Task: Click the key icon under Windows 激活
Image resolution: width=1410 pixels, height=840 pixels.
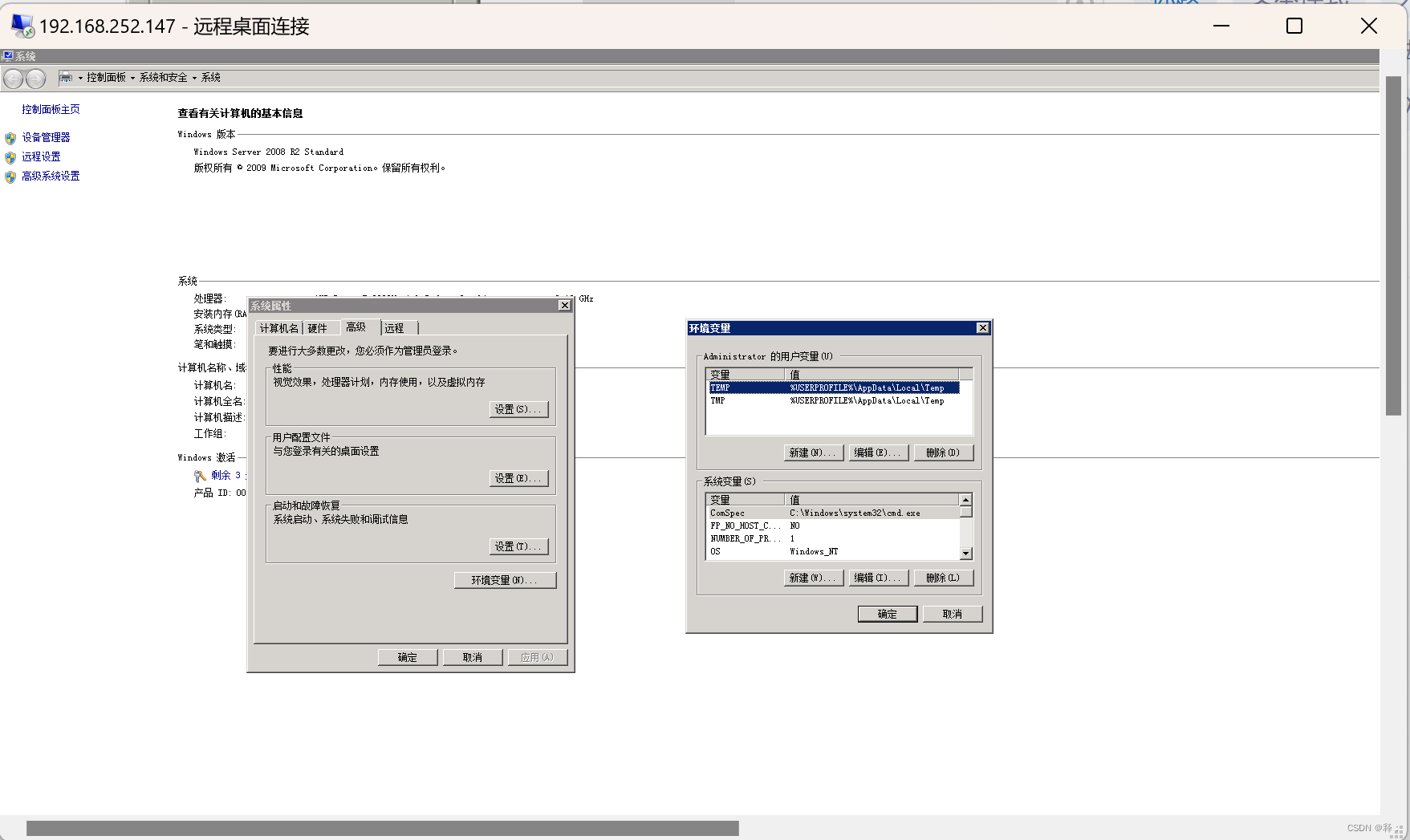Action: 201,476
